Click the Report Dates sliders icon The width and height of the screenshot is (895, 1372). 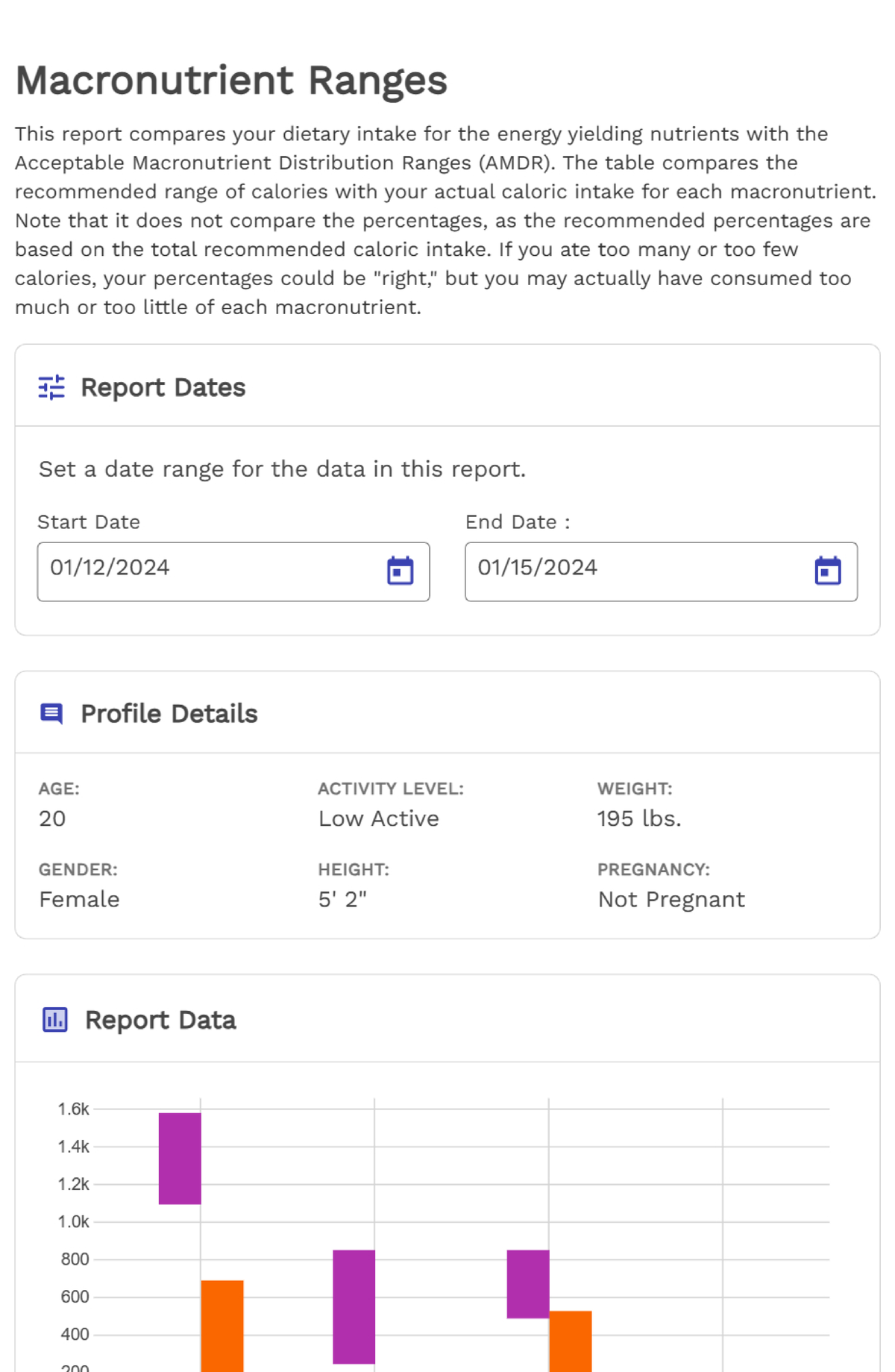(51, 387)
